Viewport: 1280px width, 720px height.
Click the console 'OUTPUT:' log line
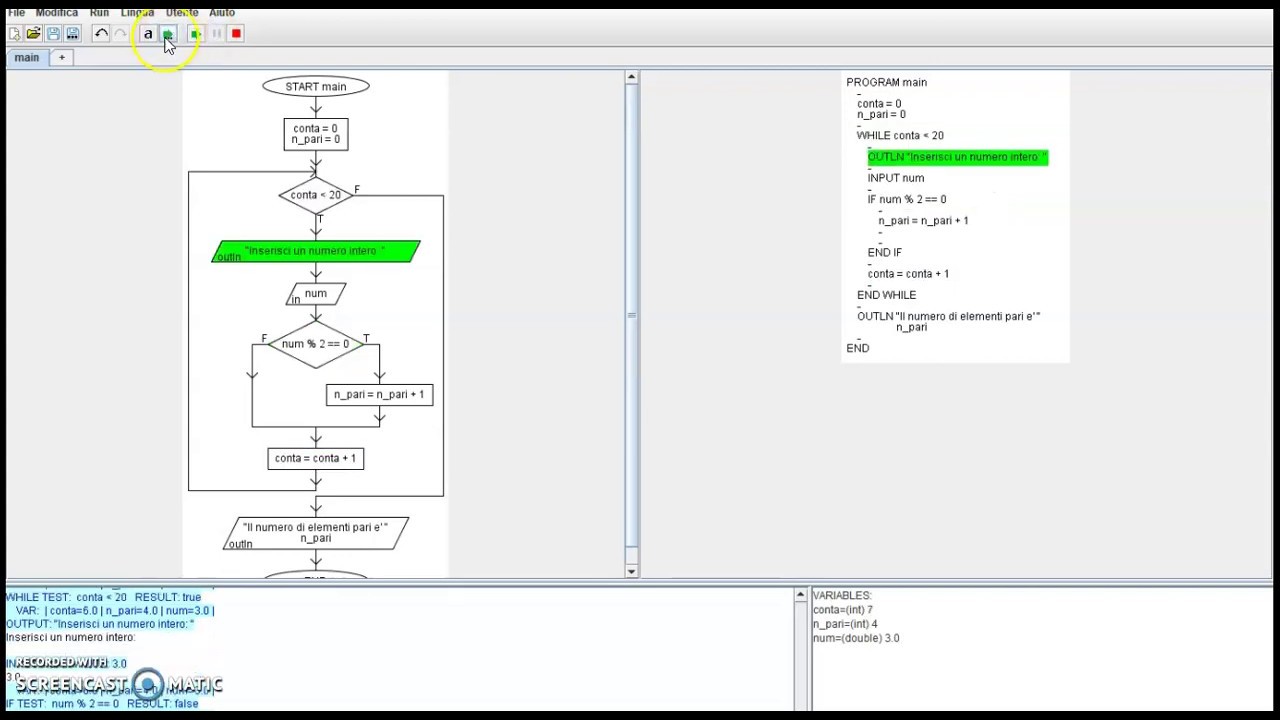(100, 624)
